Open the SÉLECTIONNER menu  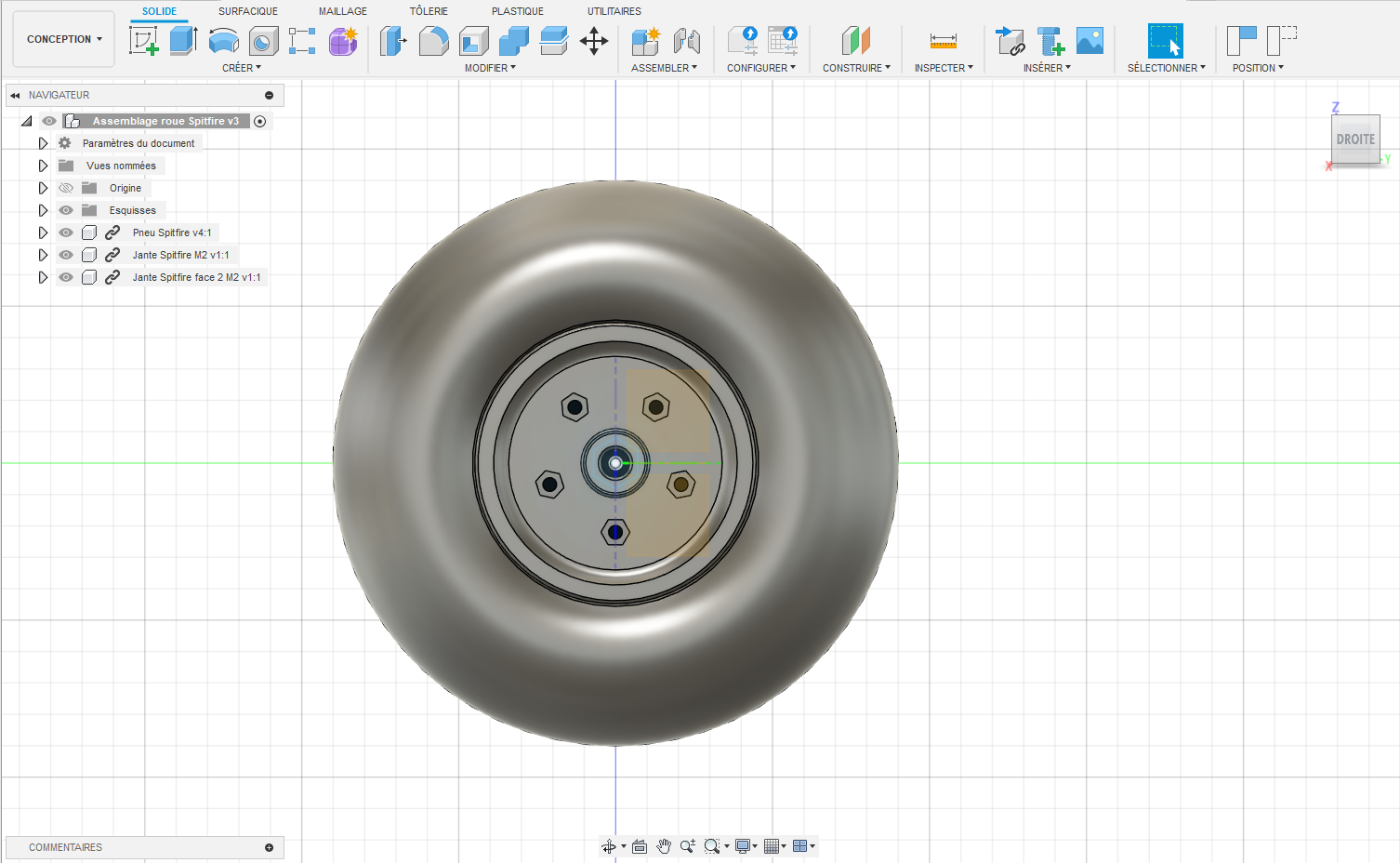coord(1167,68)
